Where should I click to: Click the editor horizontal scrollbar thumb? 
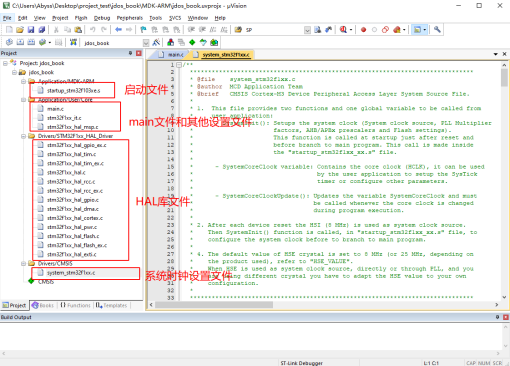[214, 305]
